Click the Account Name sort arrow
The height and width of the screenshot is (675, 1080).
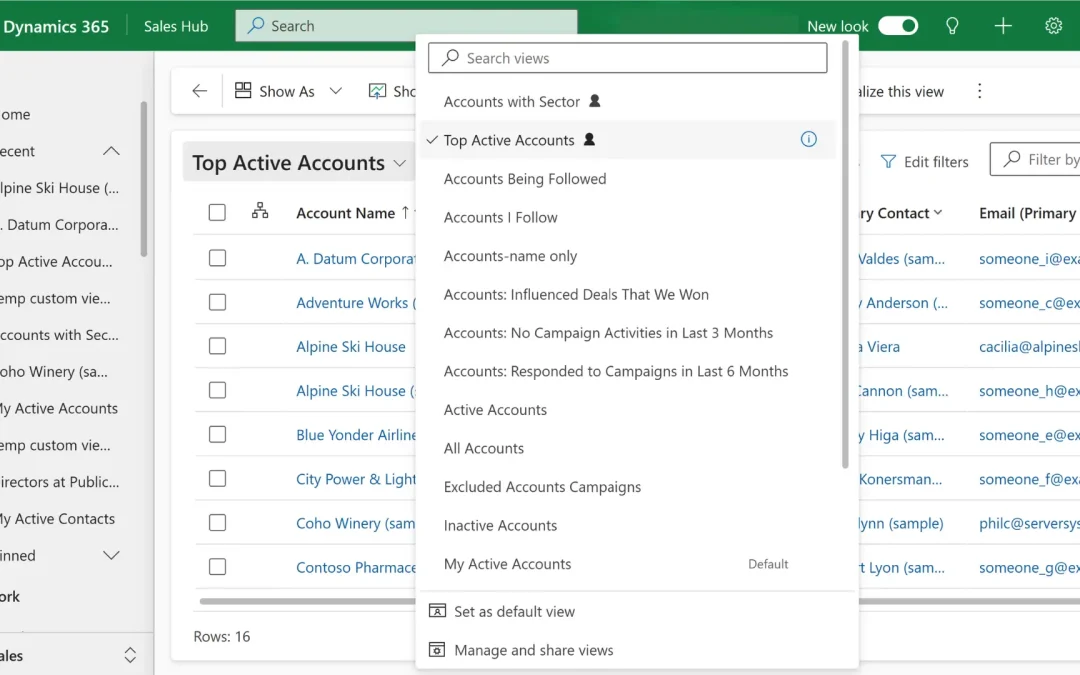pyautogui.click(x=406, y=213)
